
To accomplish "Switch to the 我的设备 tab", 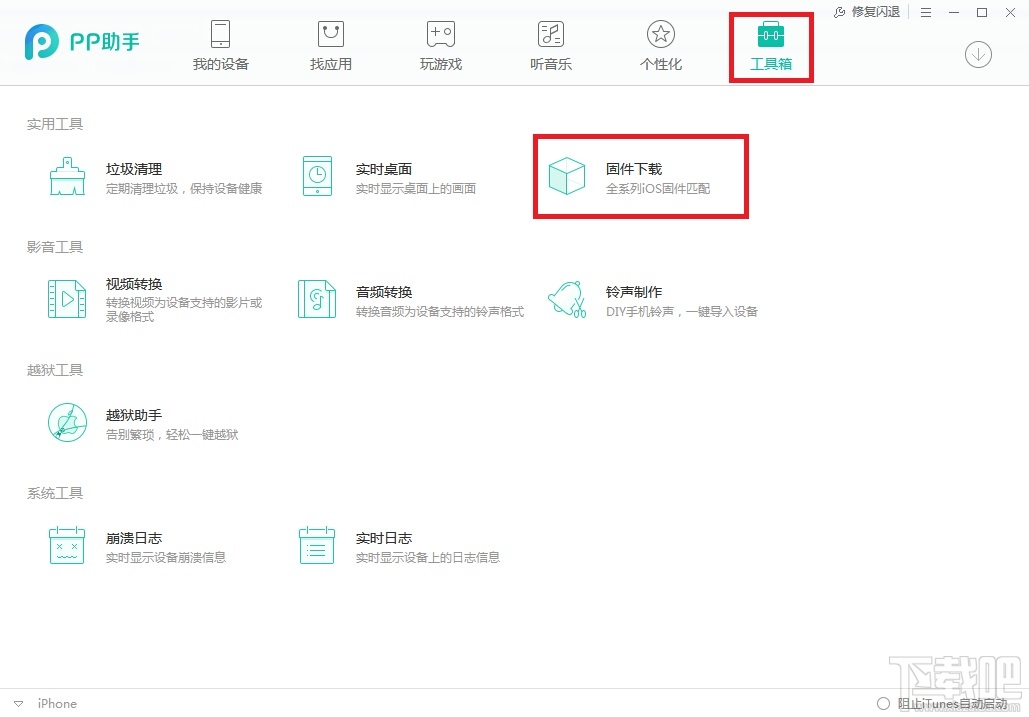I will coord(220,45).
